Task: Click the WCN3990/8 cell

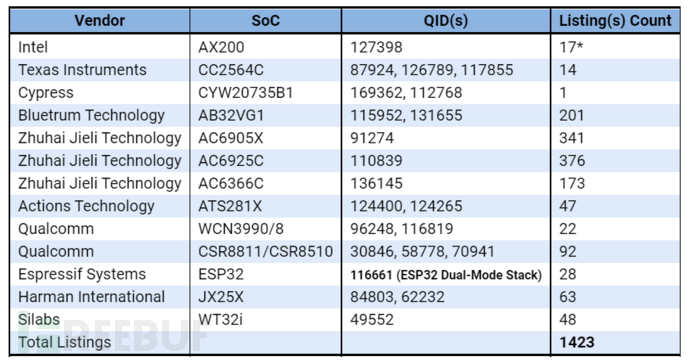Action: [x=265, y=229]
